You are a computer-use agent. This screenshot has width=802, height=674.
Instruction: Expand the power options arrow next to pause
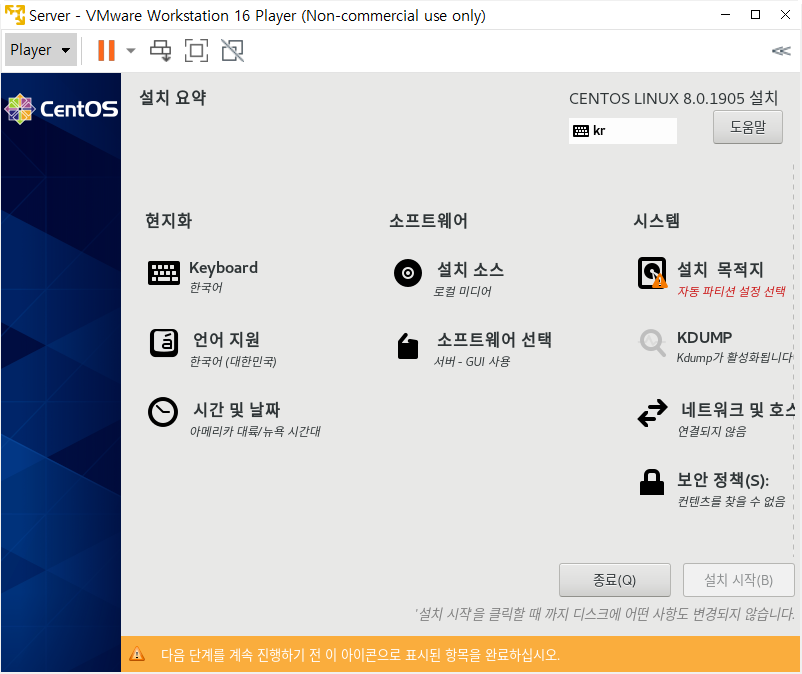point(131,51)
